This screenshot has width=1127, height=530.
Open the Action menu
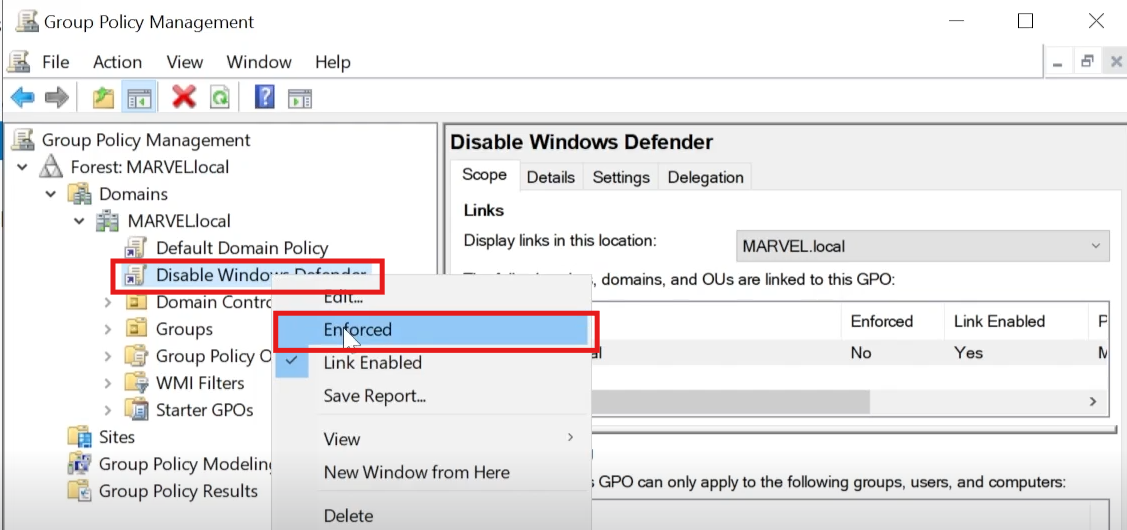coord(117,63)
